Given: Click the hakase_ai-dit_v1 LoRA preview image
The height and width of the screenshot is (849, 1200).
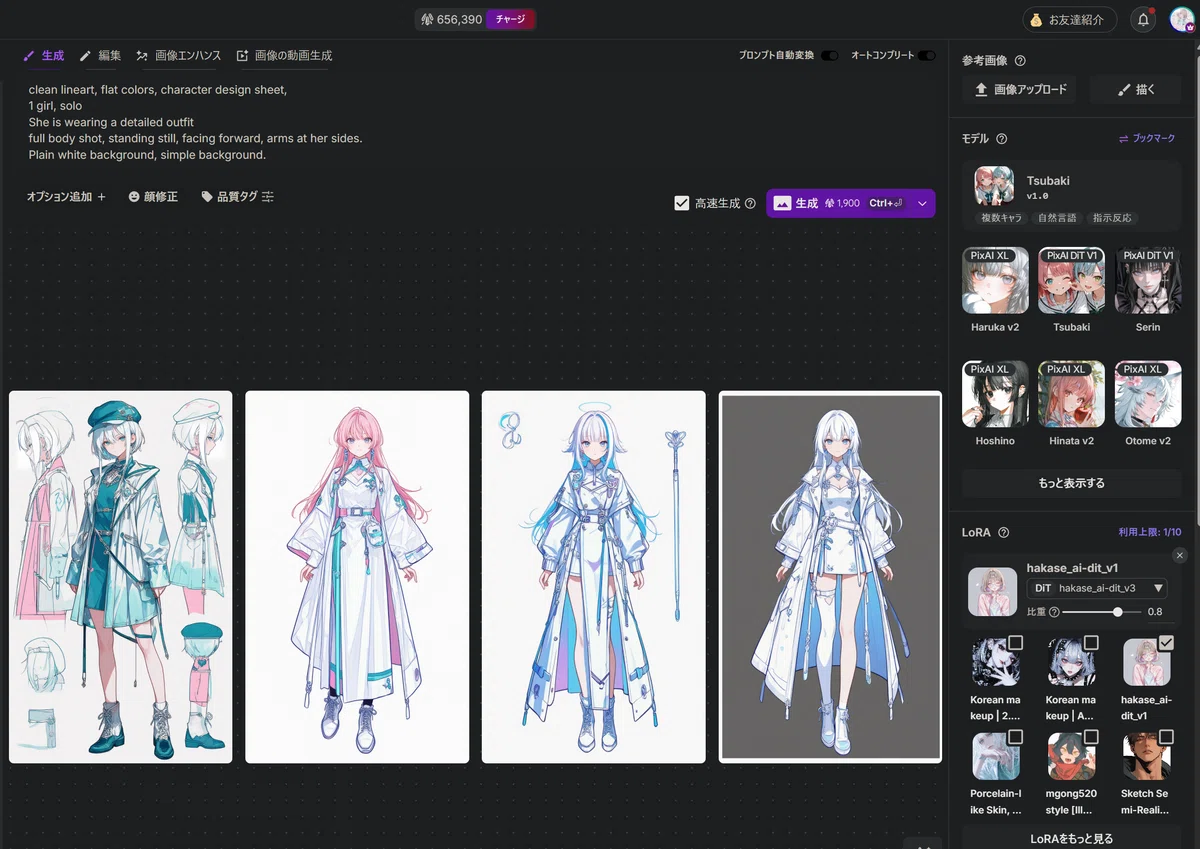Looking at the screenshot, I should point(992,592).
